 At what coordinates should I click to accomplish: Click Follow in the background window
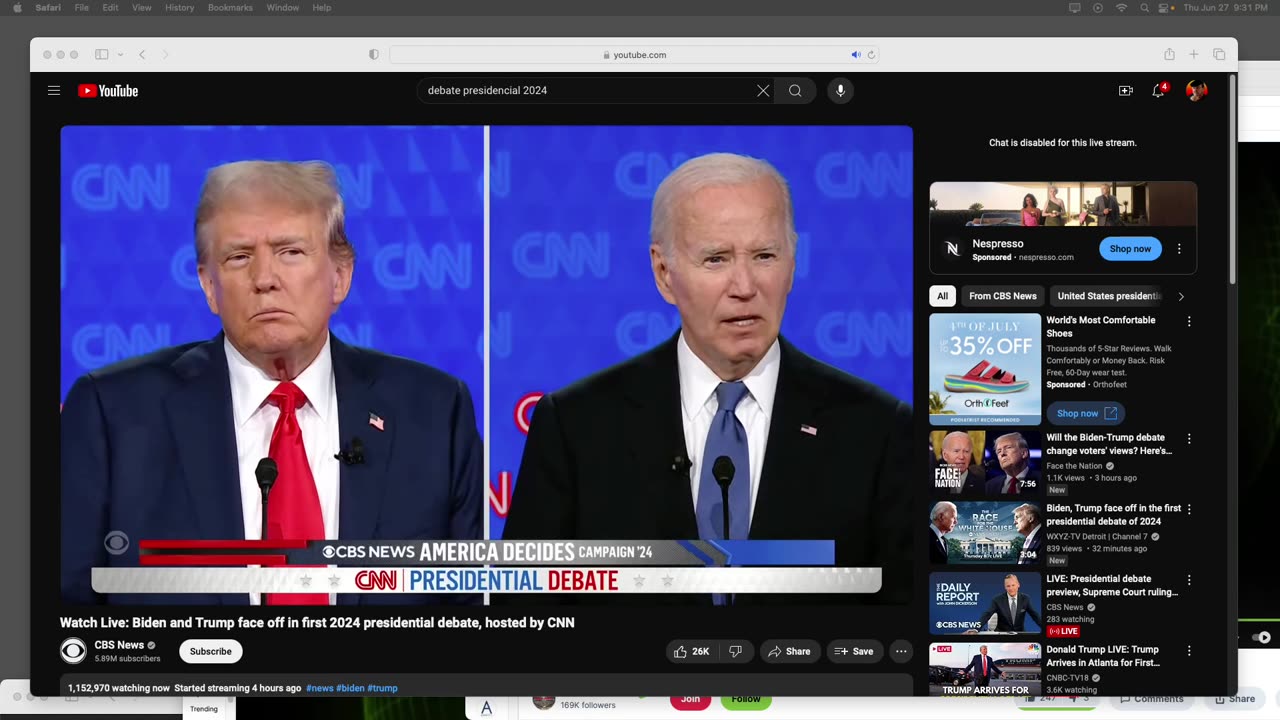(x=746, y=699)
